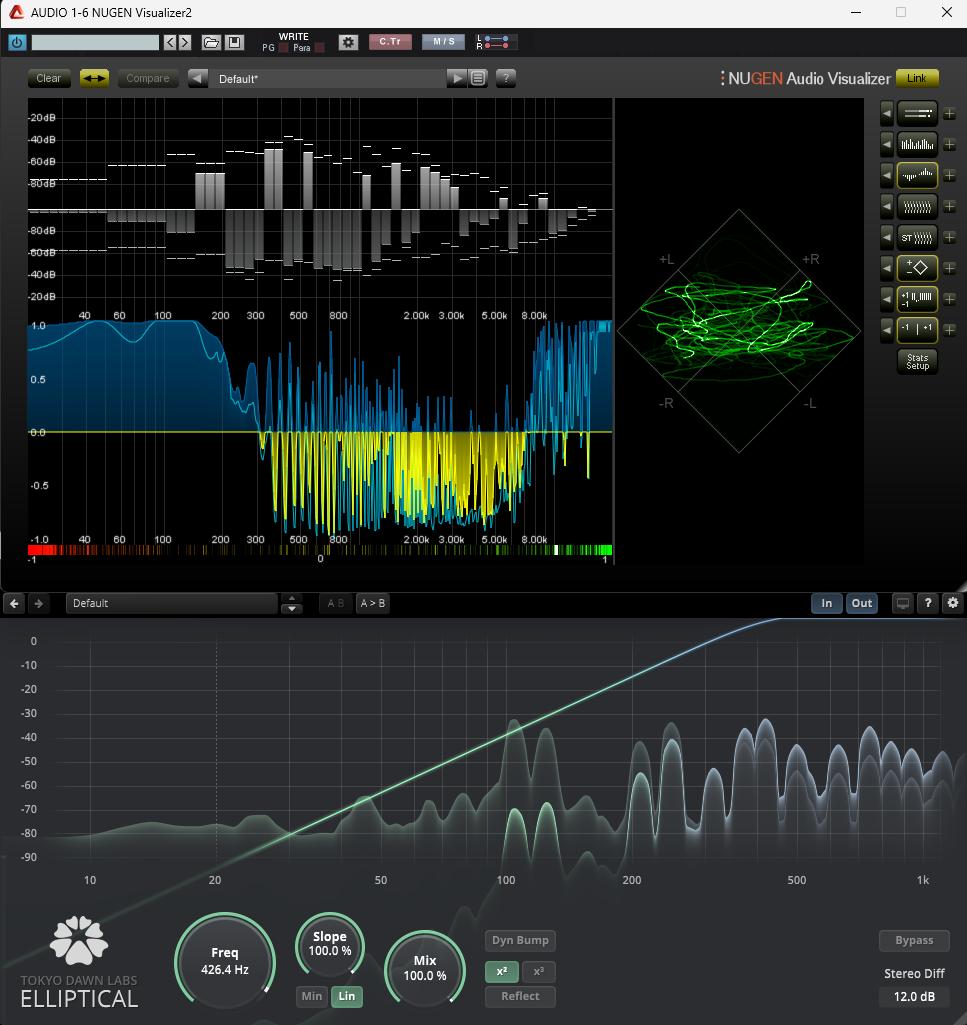The width and height of the screenshot is (967, 1025).
Task: Select the level meter bars view
Action: click(x=917, y=114)
